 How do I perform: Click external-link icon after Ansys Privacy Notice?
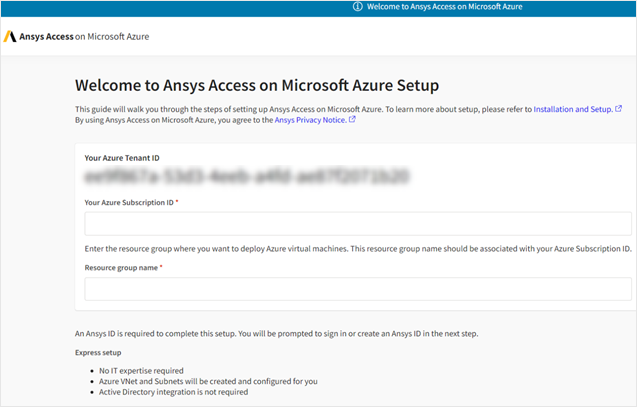[x=352, y=120]
